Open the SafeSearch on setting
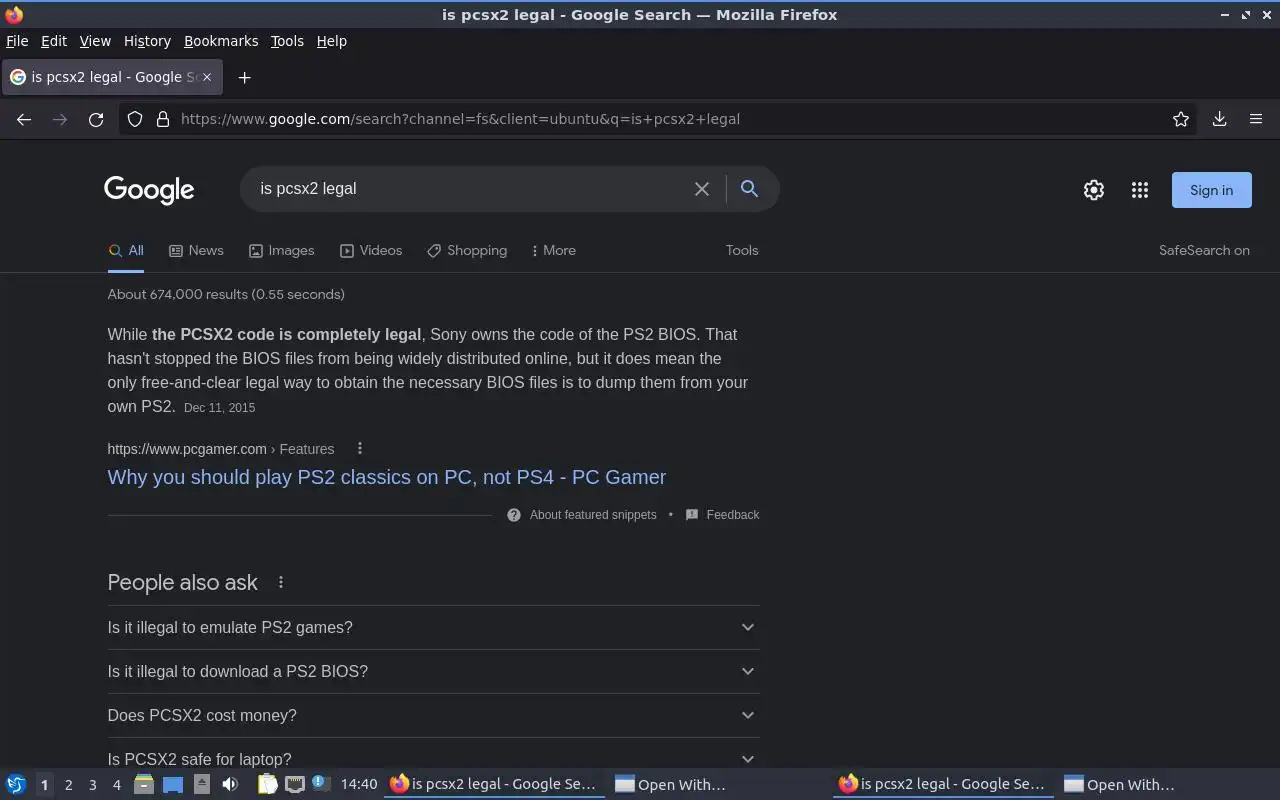This screenshot has height=800, width=1280. 1204,250
